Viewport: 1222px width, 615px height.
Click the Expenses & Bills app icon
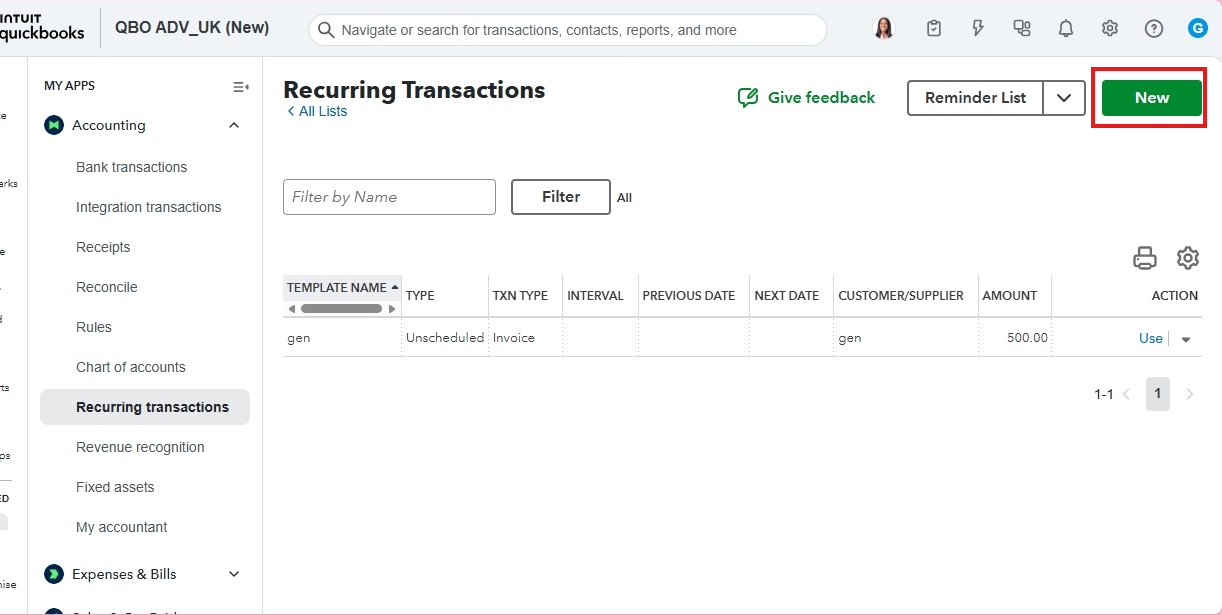coord(54,574)
